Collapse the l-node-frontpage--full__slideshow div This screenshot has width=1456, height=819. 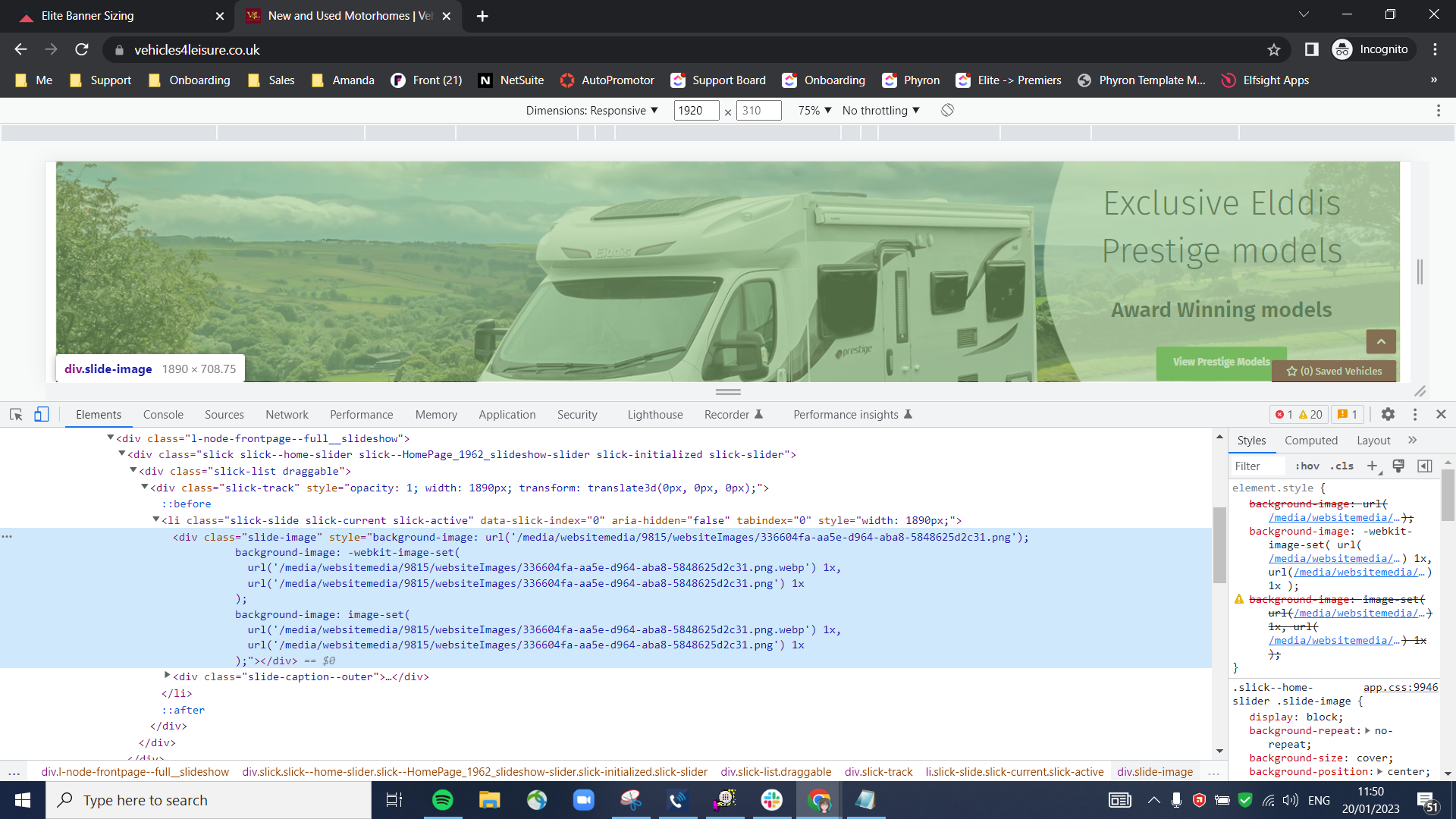click(110, 438)
